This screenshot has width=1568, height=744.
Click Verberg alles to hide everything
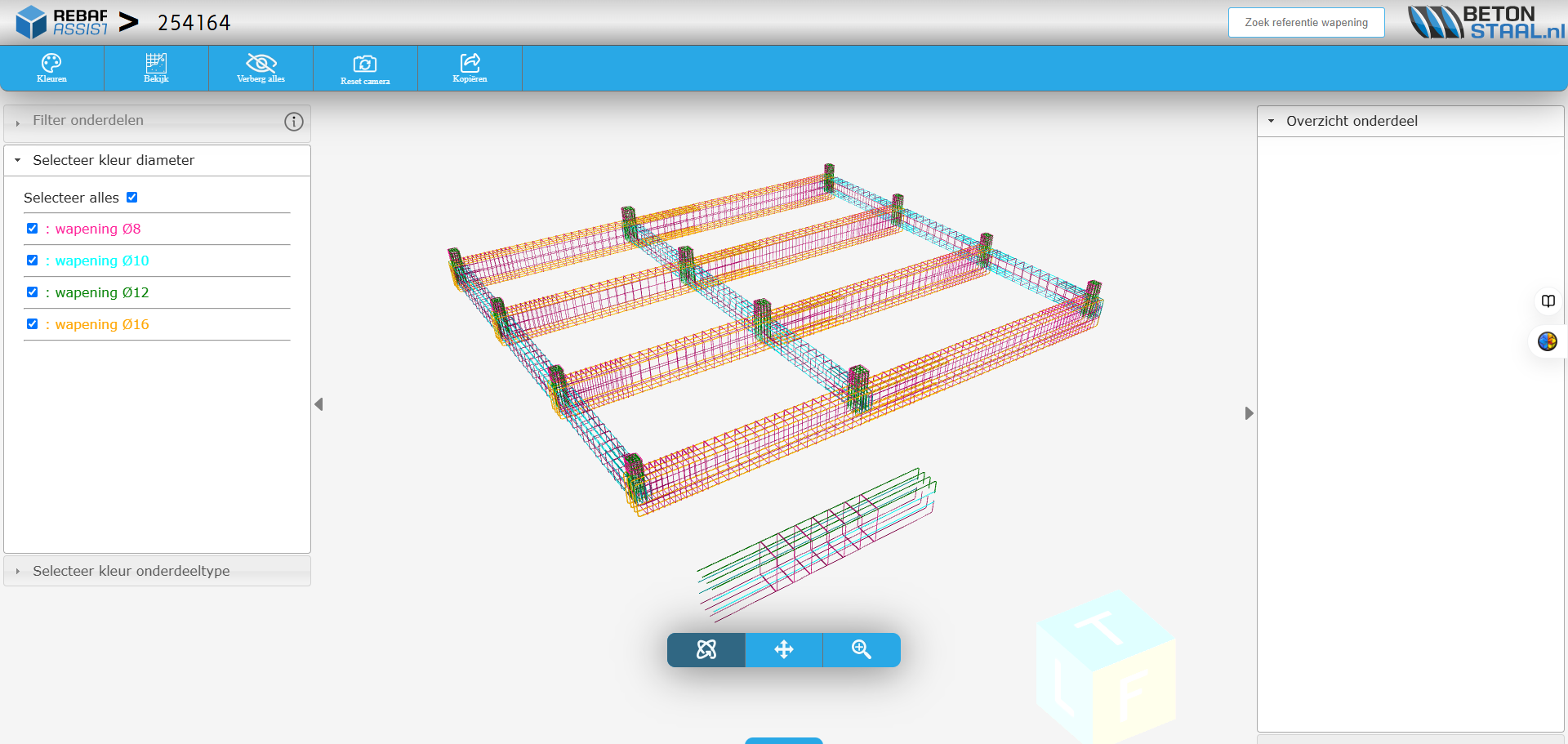coord(261,68)
